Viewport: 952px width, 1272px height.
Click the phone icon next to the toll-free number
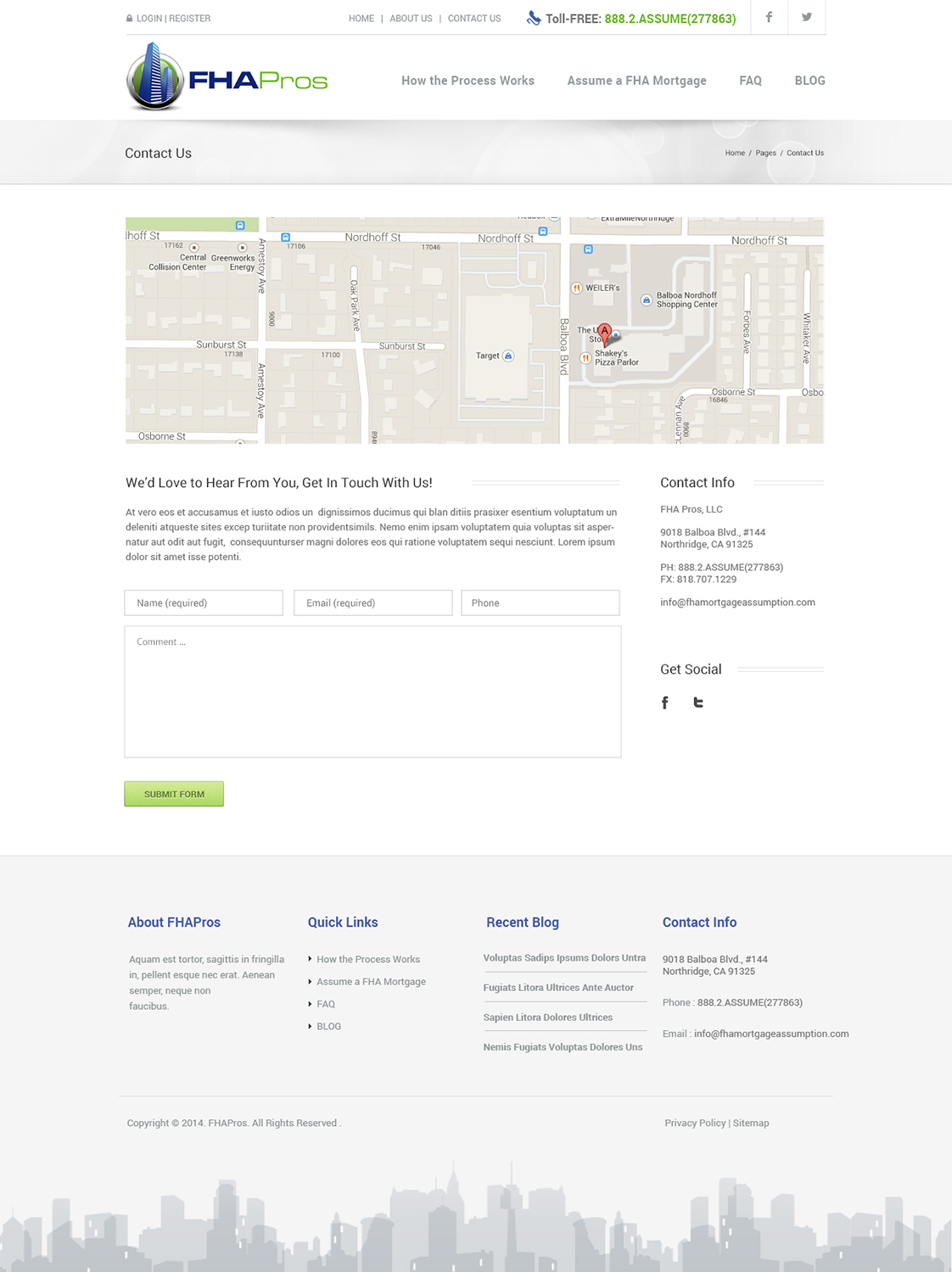[x=533, y=16]
